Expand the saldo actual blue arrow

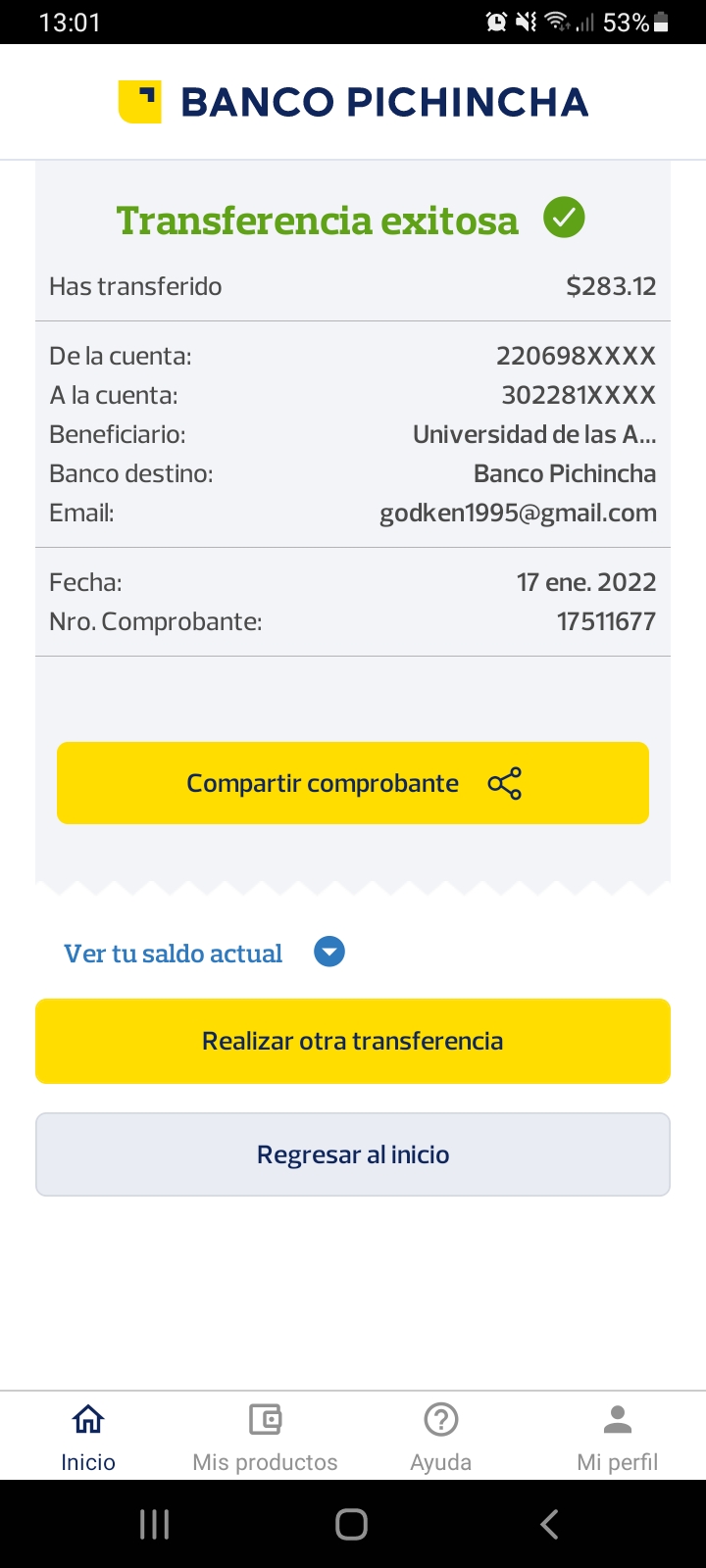pos(329,952)
